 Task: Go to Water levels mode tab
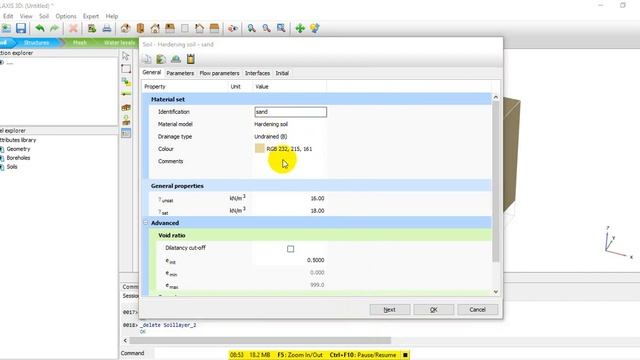tap(119, 42)
